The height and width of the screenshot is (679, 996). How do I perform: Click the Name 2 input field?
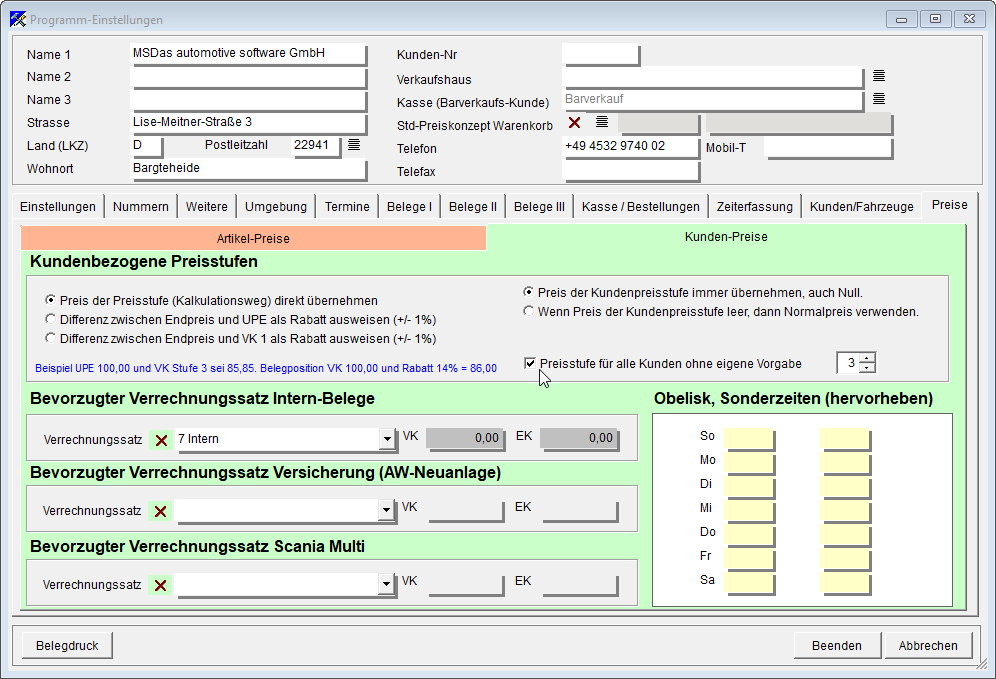[248, 77]
